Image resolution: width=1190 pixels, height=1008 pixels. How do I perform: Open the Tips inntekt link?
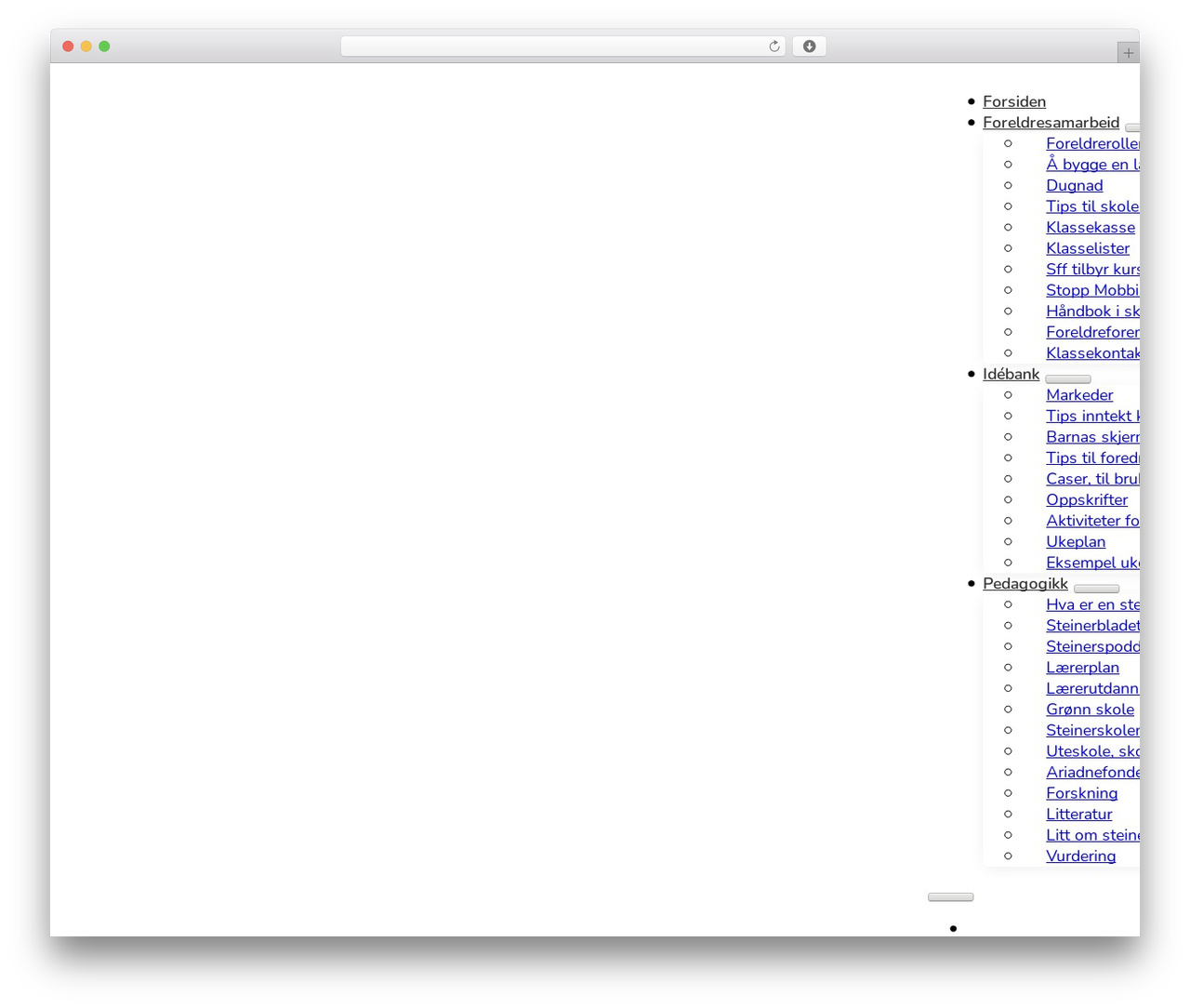pos(1092,416)
